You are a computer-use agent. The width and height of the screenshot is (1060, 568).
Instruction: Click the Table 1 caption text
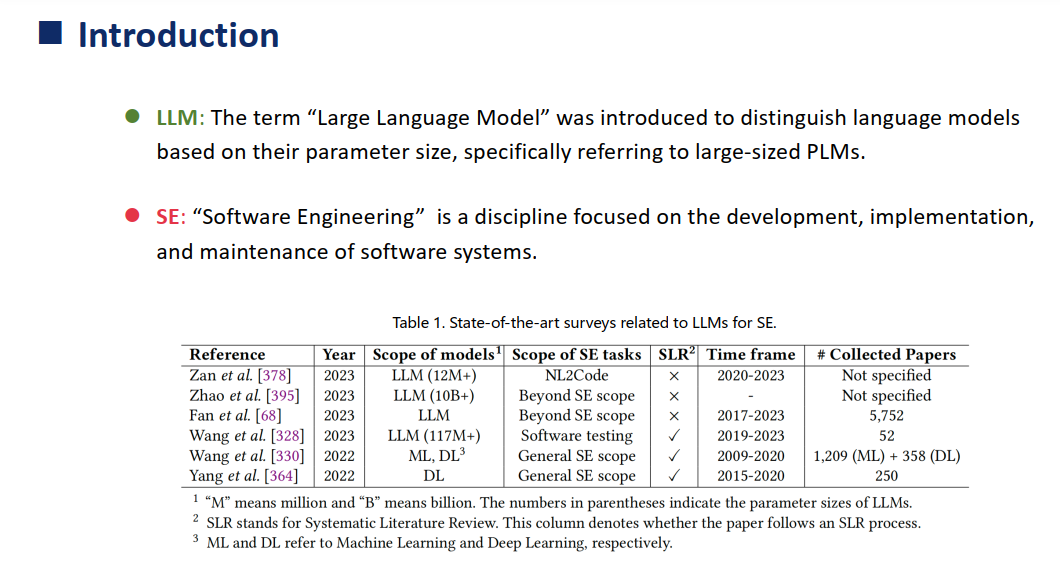tap(584, 323)
